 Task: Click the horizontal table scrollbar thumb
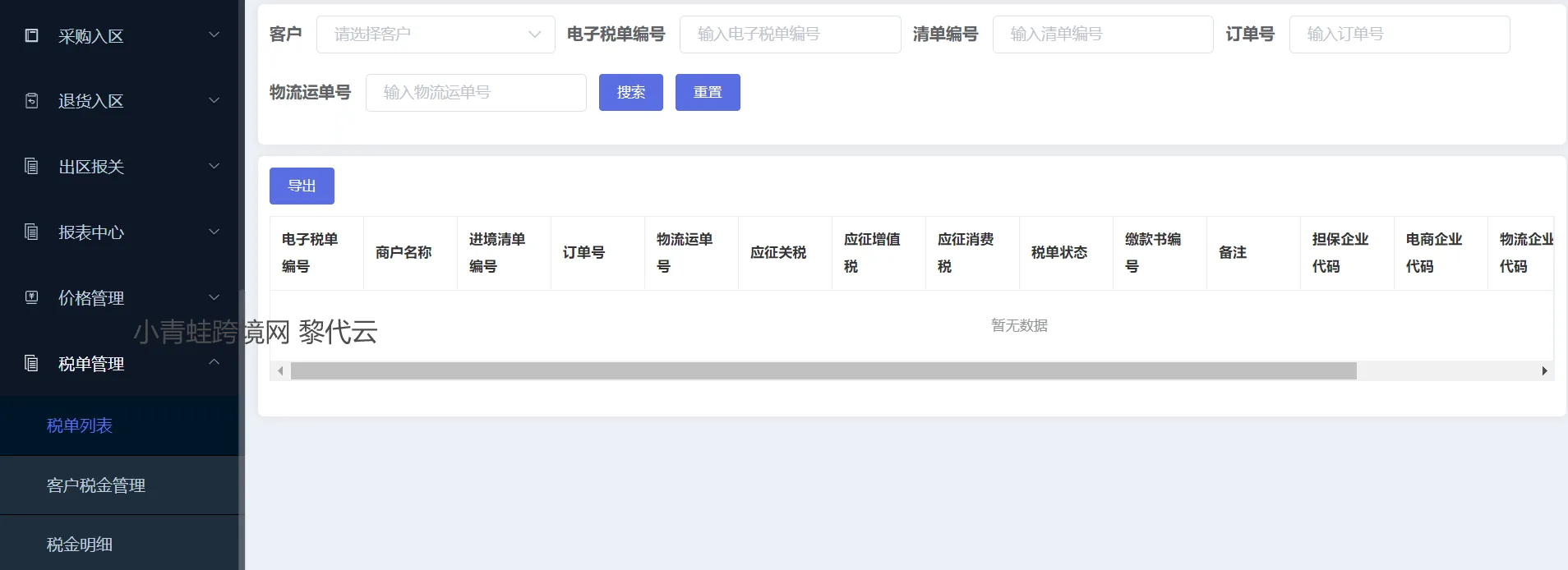(x=823, y=371)
